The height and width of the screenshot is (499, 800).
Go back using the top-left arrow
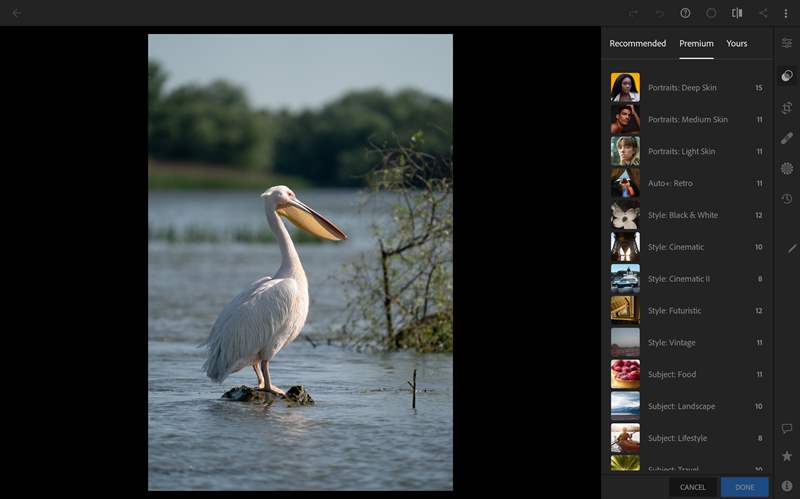coord(16,13)
